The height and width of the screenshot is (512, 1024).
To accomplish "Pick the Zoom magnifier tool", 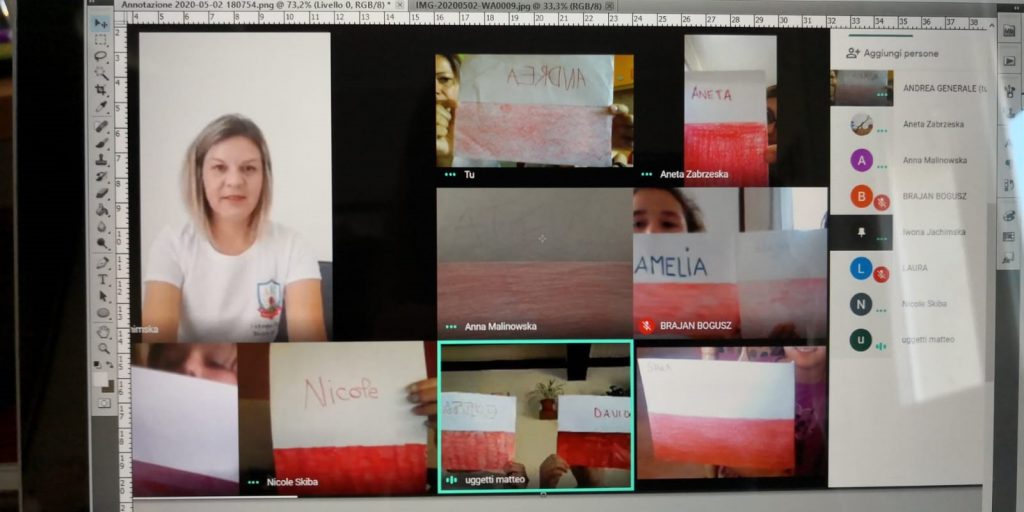I will point(103,348).
